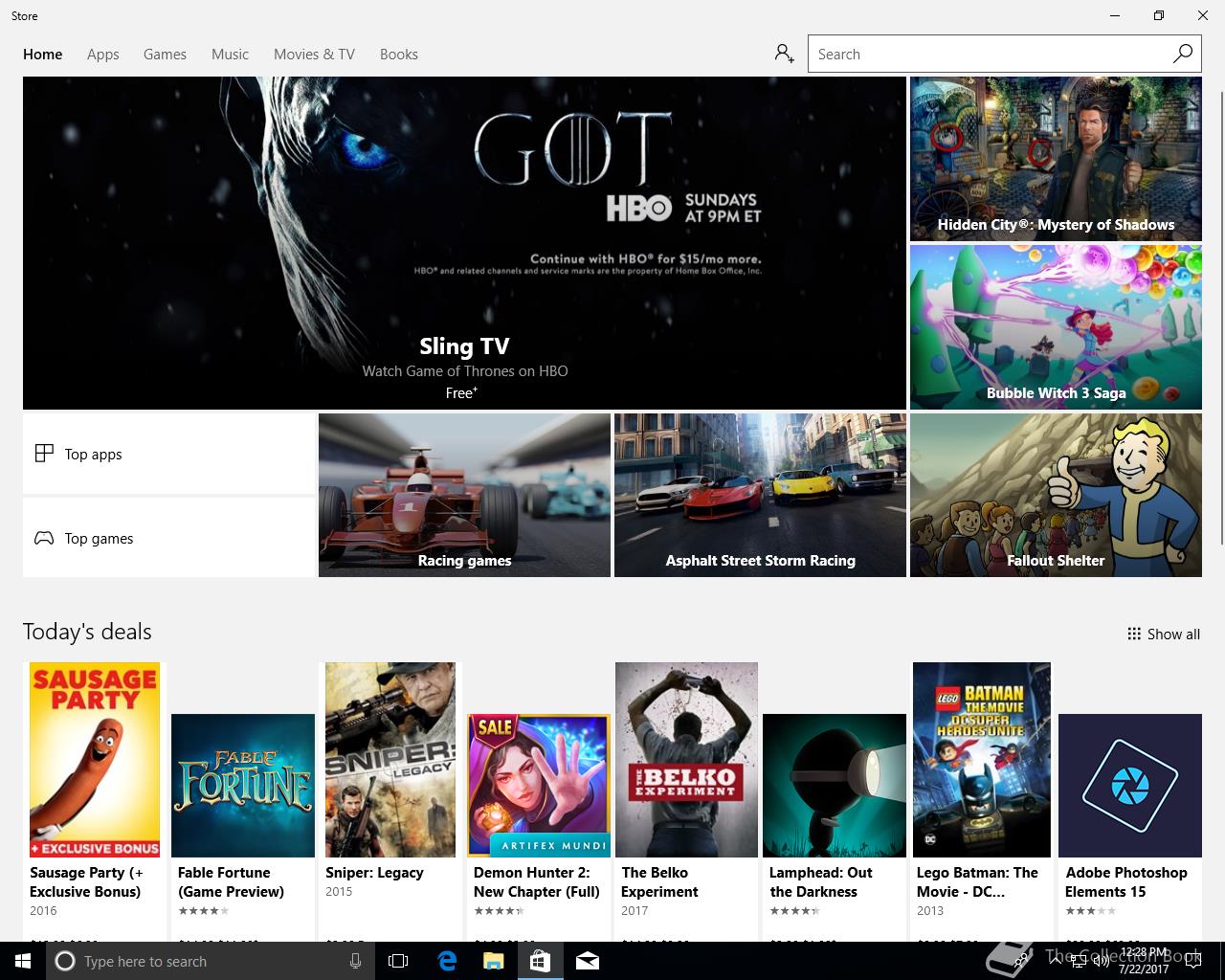Open Mail app from taskbar
Viewport: 1225px width, 980px height.
[x=588, y=961]
